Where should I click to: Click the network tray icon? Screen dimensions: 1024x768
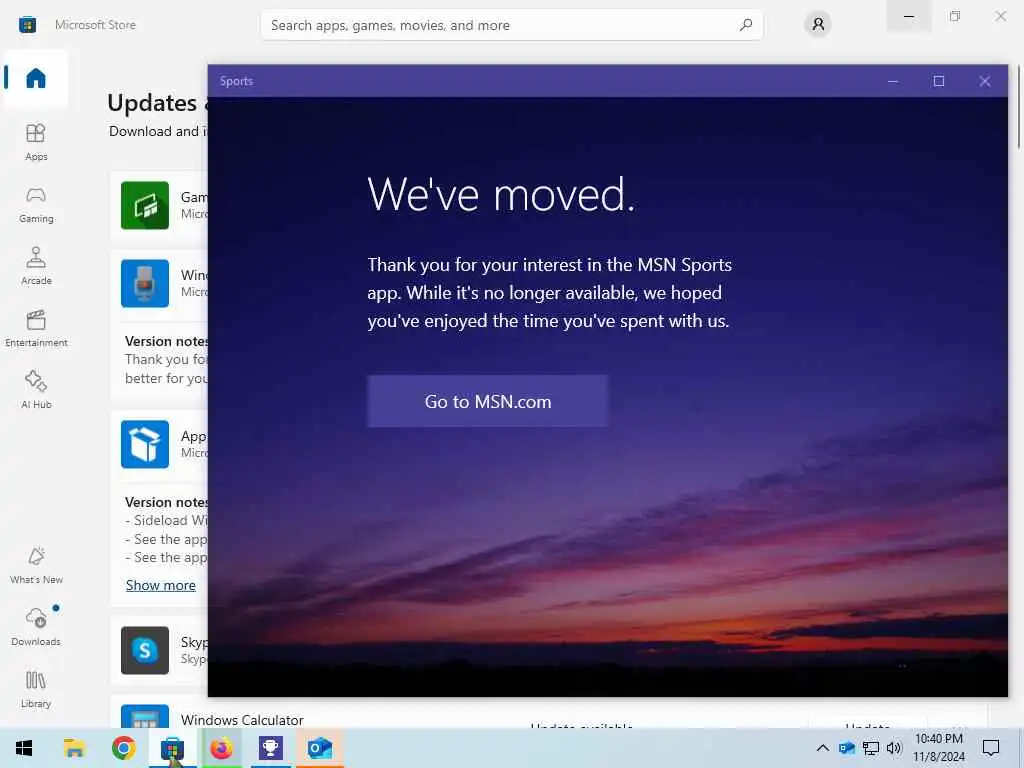871,748
